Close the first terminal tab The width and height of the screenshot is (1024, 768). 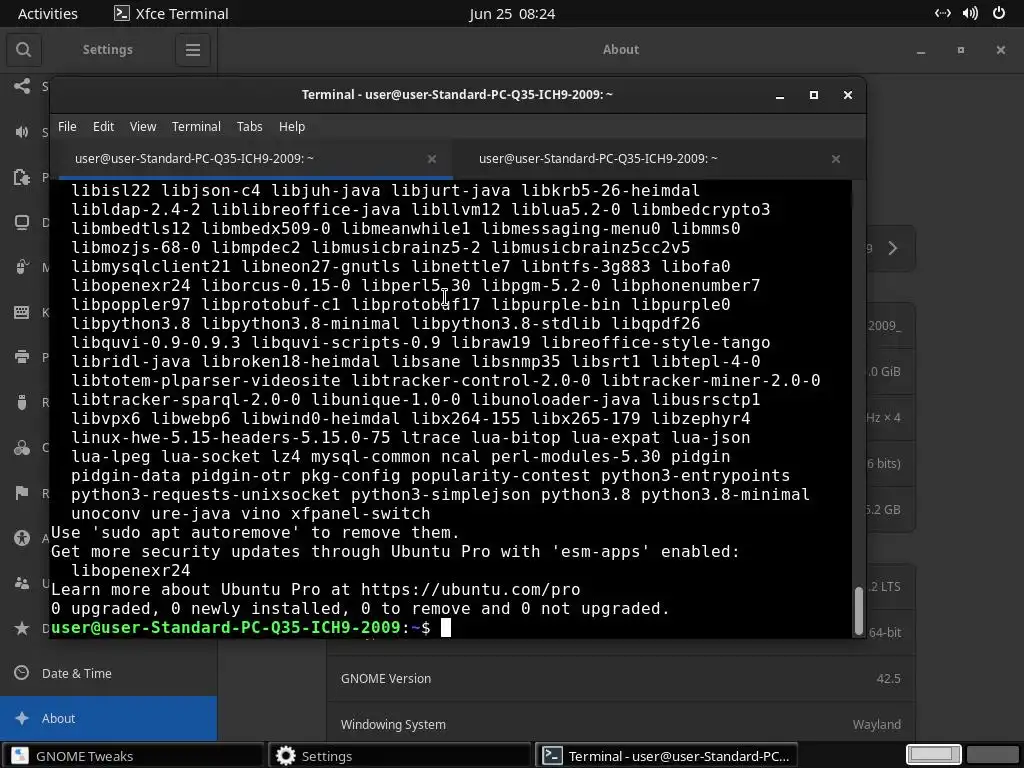tap(432, 159)
